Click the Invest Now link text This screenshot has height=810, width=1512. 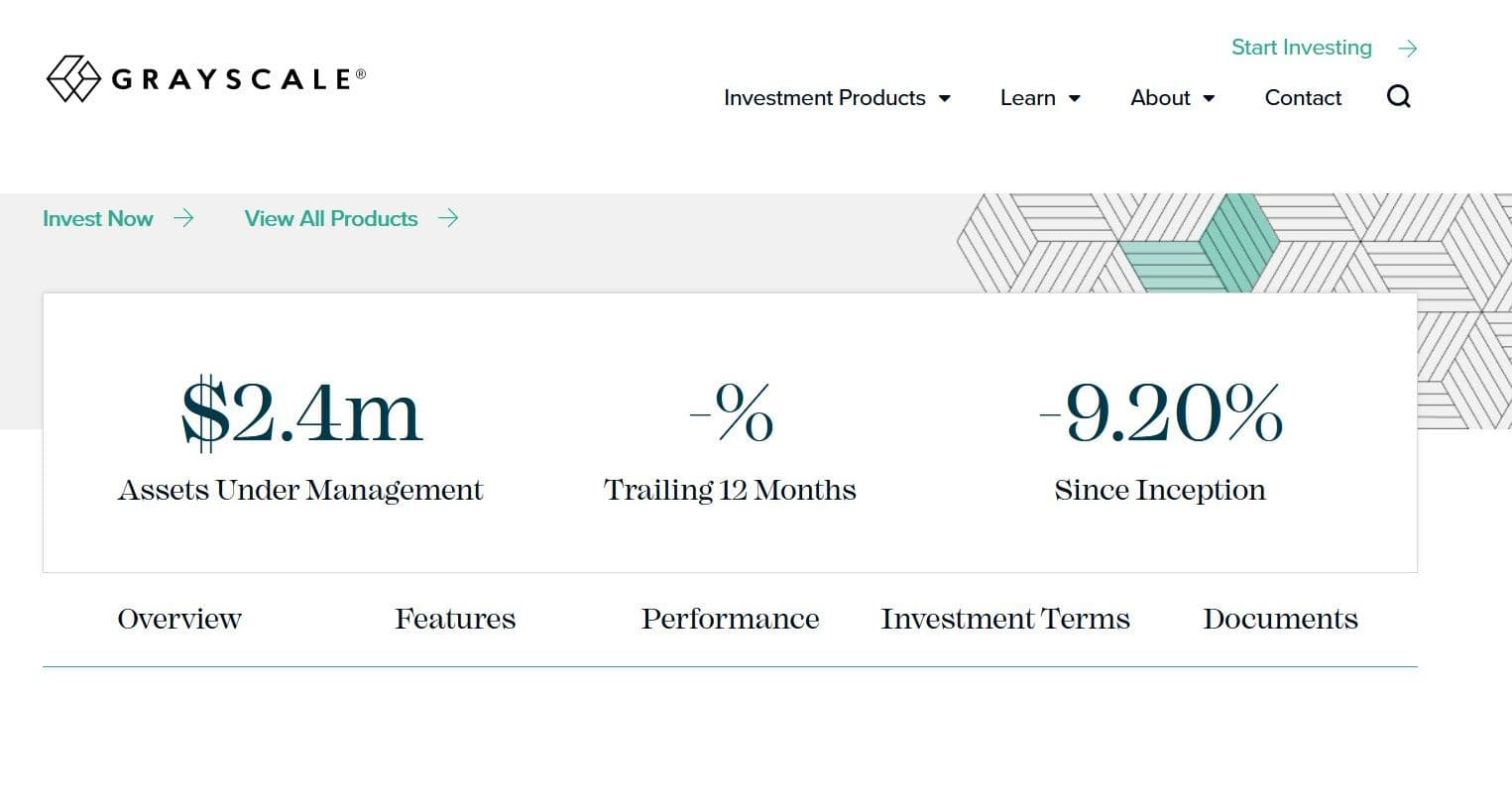(x=97, y=218)
